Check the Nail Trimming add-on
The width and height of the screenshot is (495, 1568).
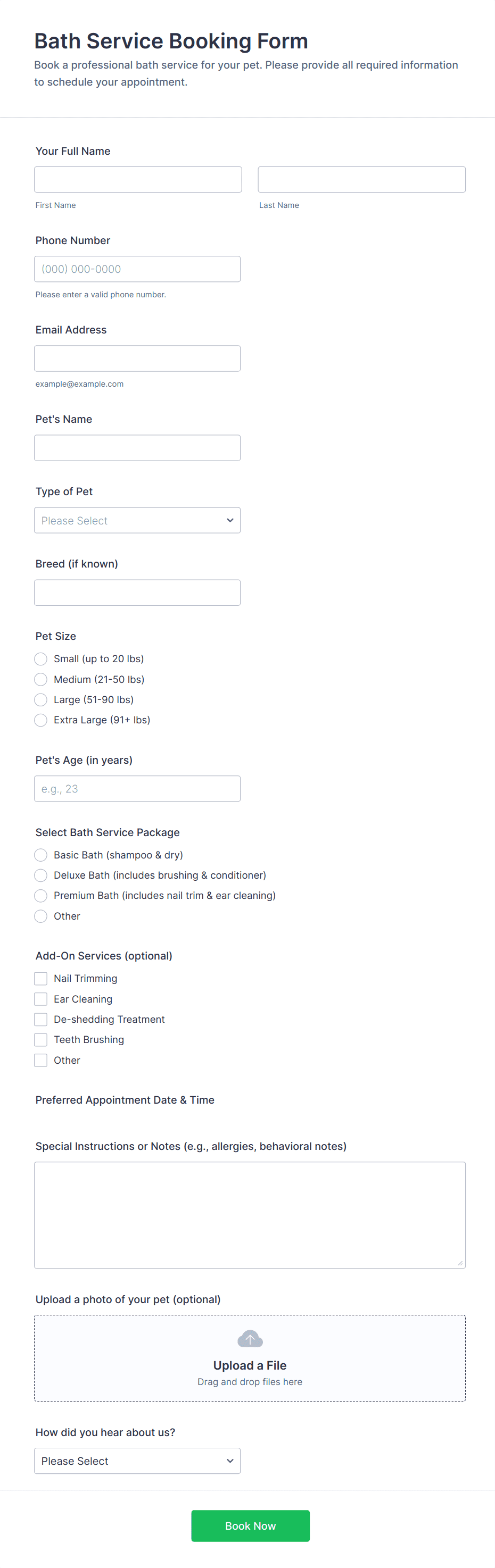pyautogui.click(x=41, y=978)
